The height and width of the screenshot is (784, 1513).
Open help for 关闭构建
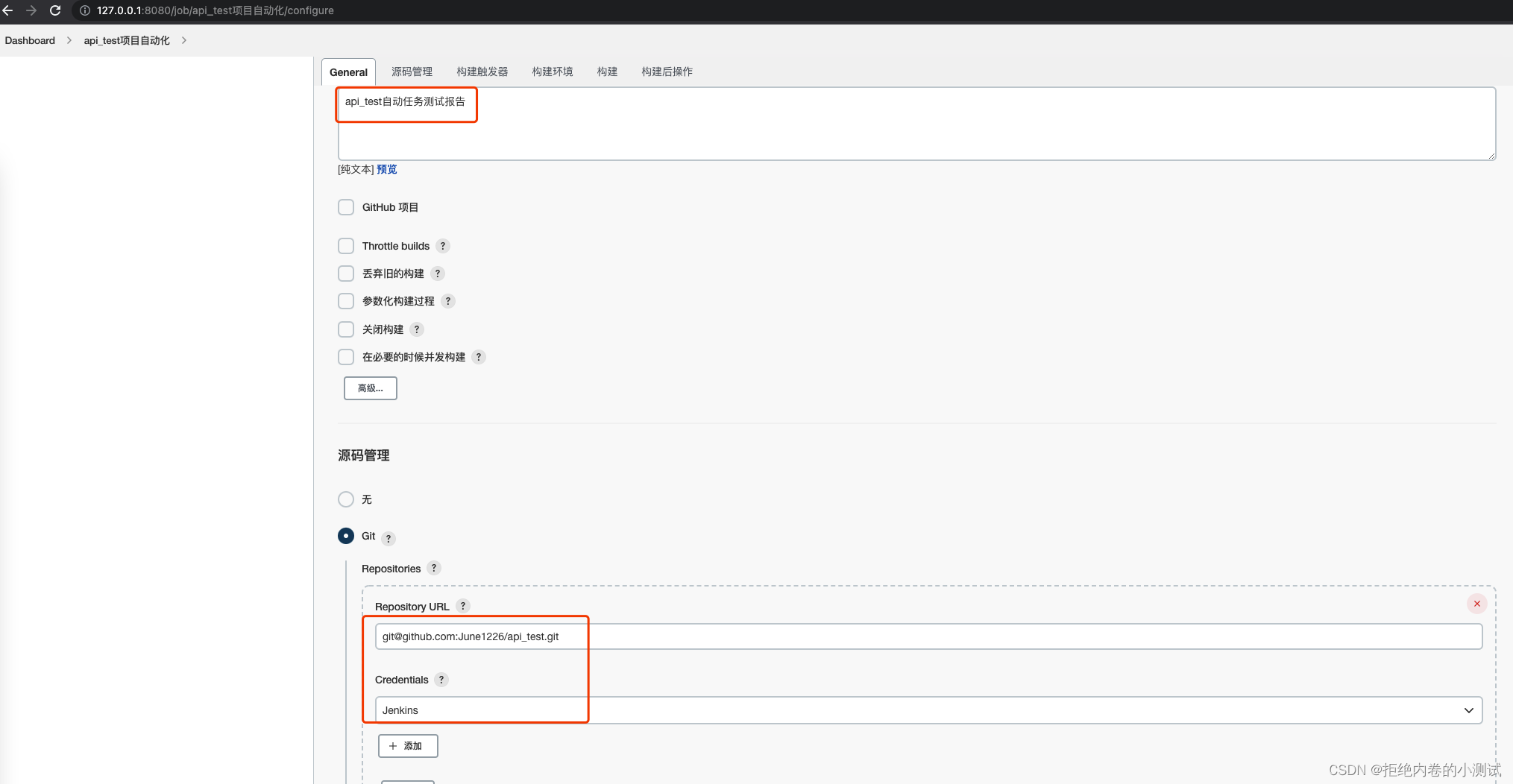pos(417,329)
